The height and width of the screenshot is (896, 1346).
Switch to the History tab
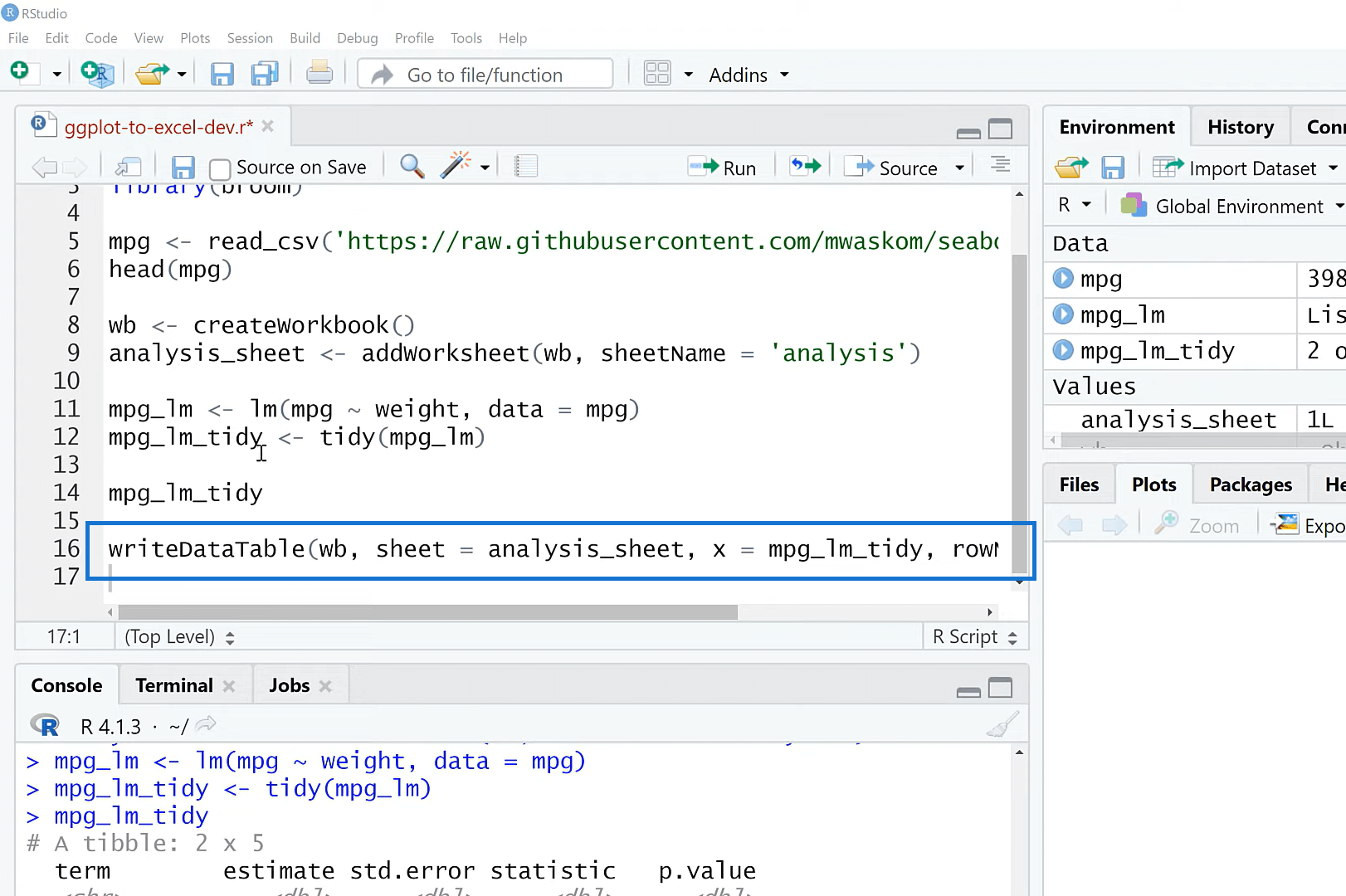(x=1241, y=127)
